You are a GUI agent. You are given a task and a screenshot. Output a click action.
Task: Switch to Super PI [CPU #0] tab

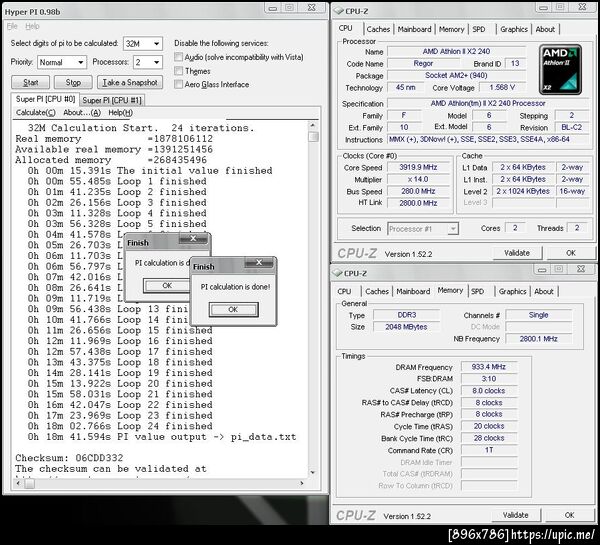click(x=45, y=99)
